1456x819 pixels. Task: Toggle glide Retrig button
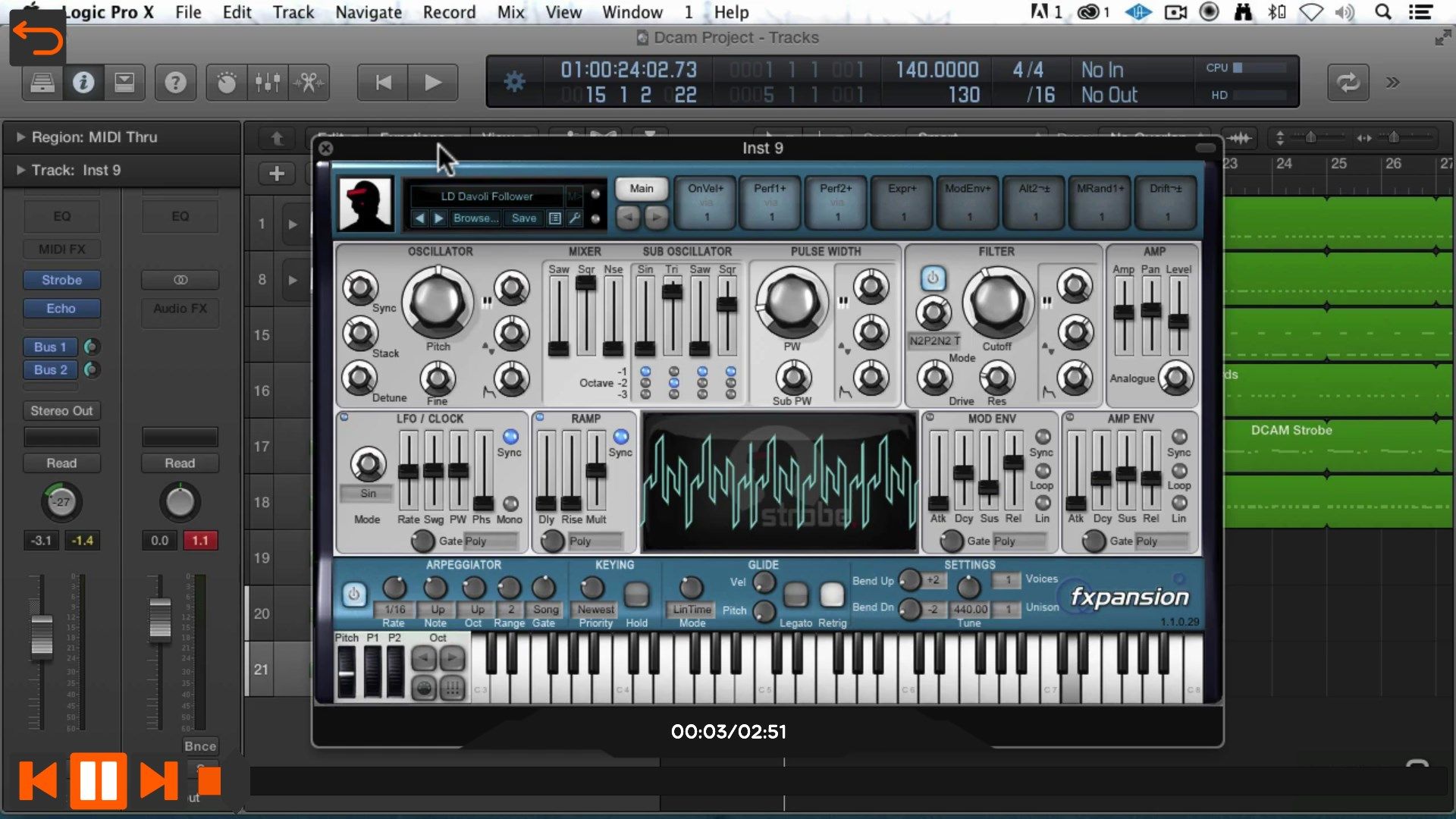tap(832, 595)
